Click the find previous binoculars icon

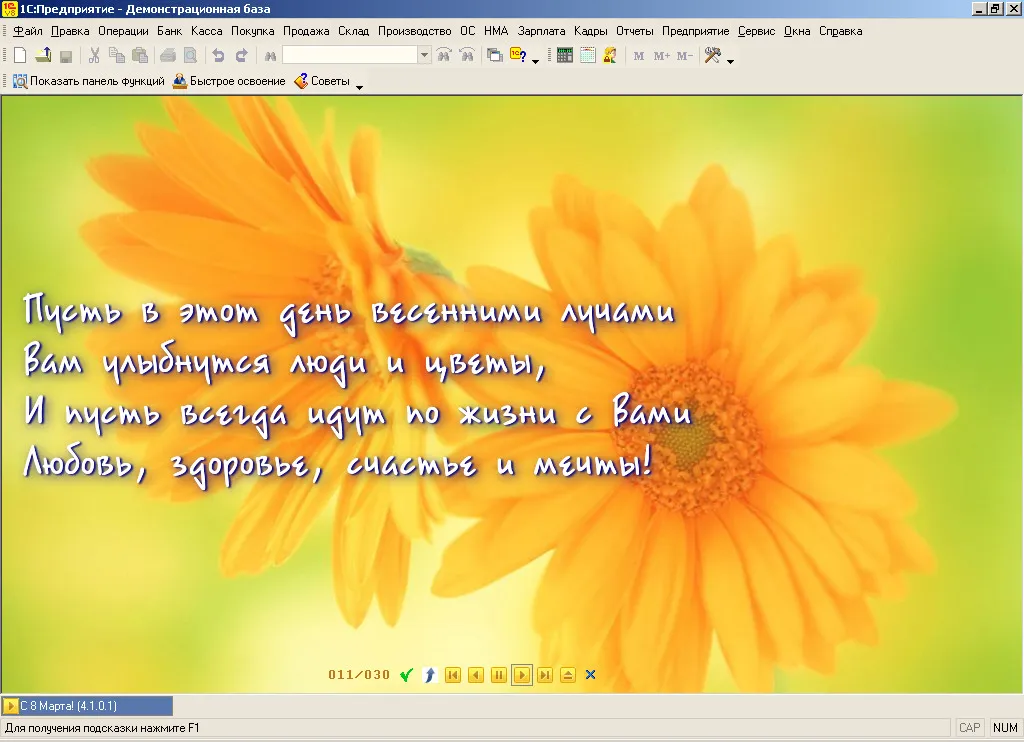click(x=467, y=56)
